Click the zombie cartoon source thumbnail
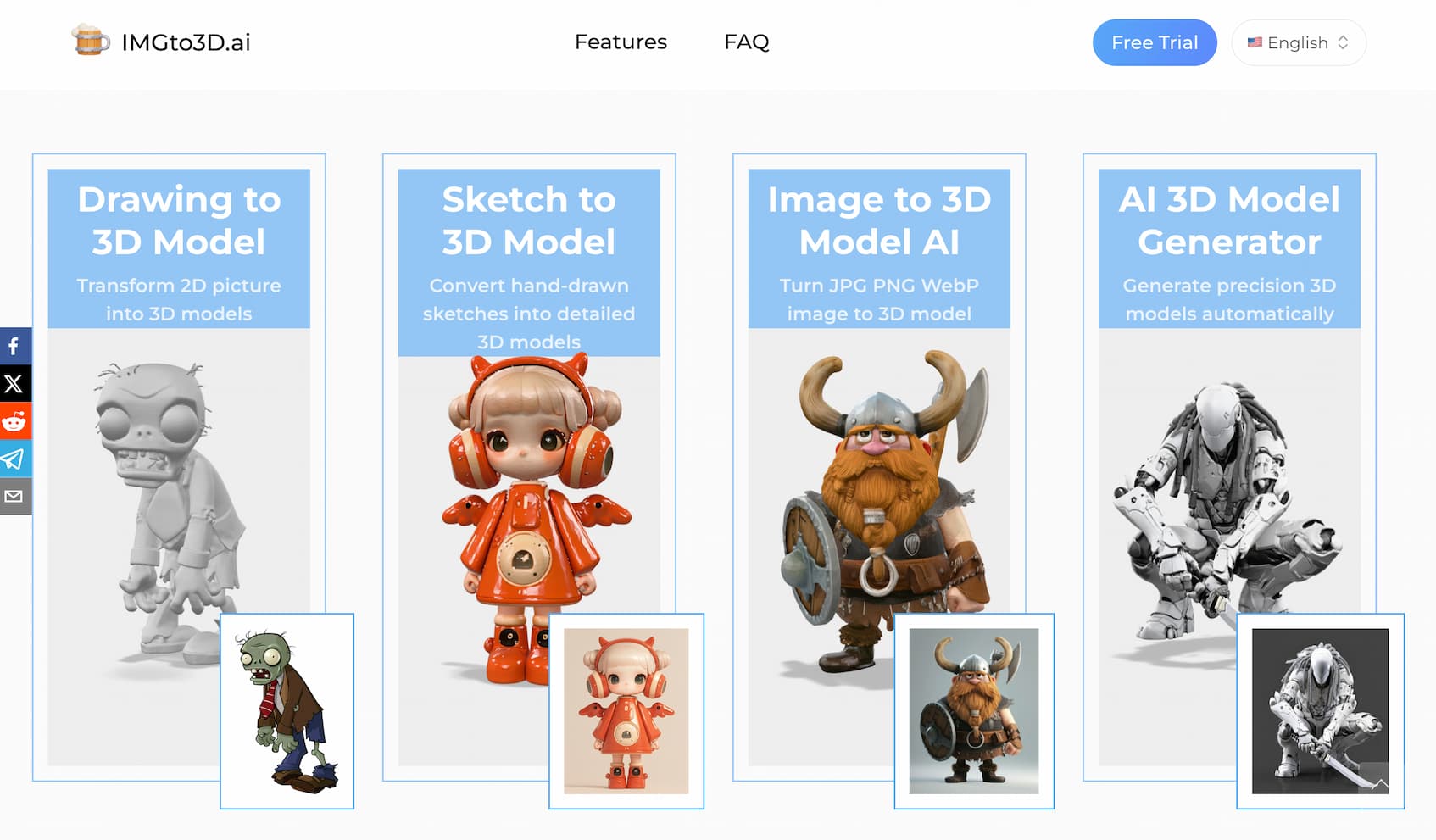The image size is (1436, 840). tap(287, 710)
